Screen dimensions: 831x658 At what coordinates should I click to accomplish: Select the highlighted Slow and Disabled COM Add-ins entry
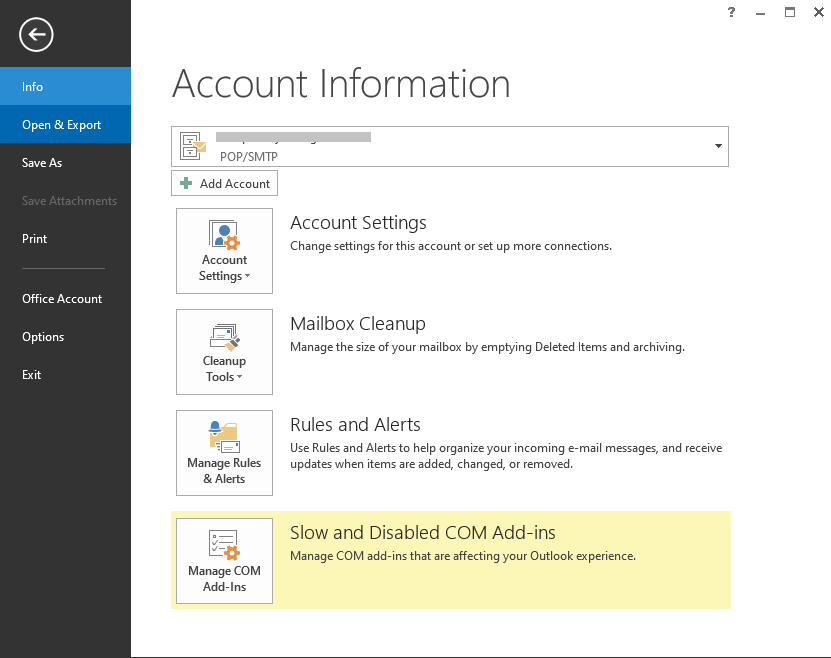(423, 533)
